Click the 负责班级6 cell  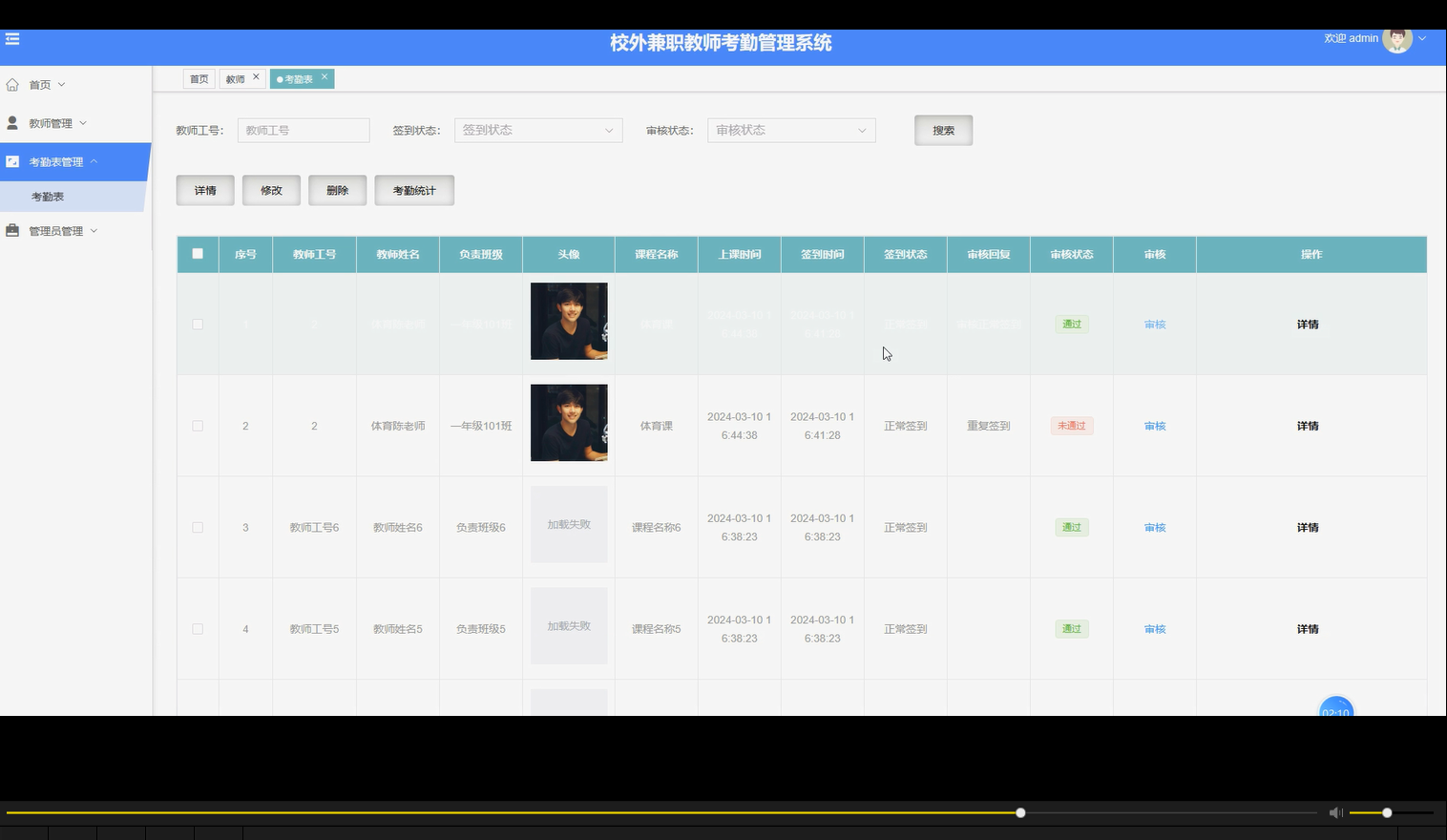click(x=481, y=527)
